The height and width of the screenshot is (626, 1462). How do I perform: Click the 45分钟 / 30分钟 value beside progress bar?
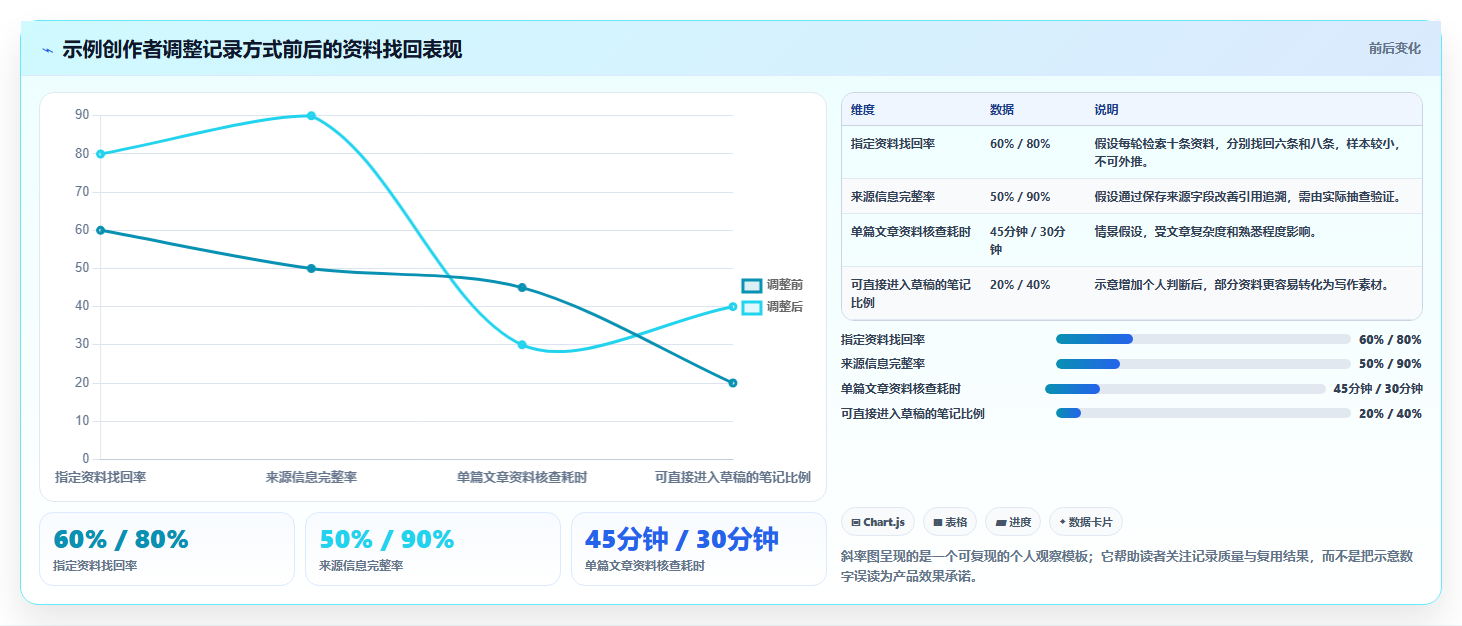point(1378,389)
